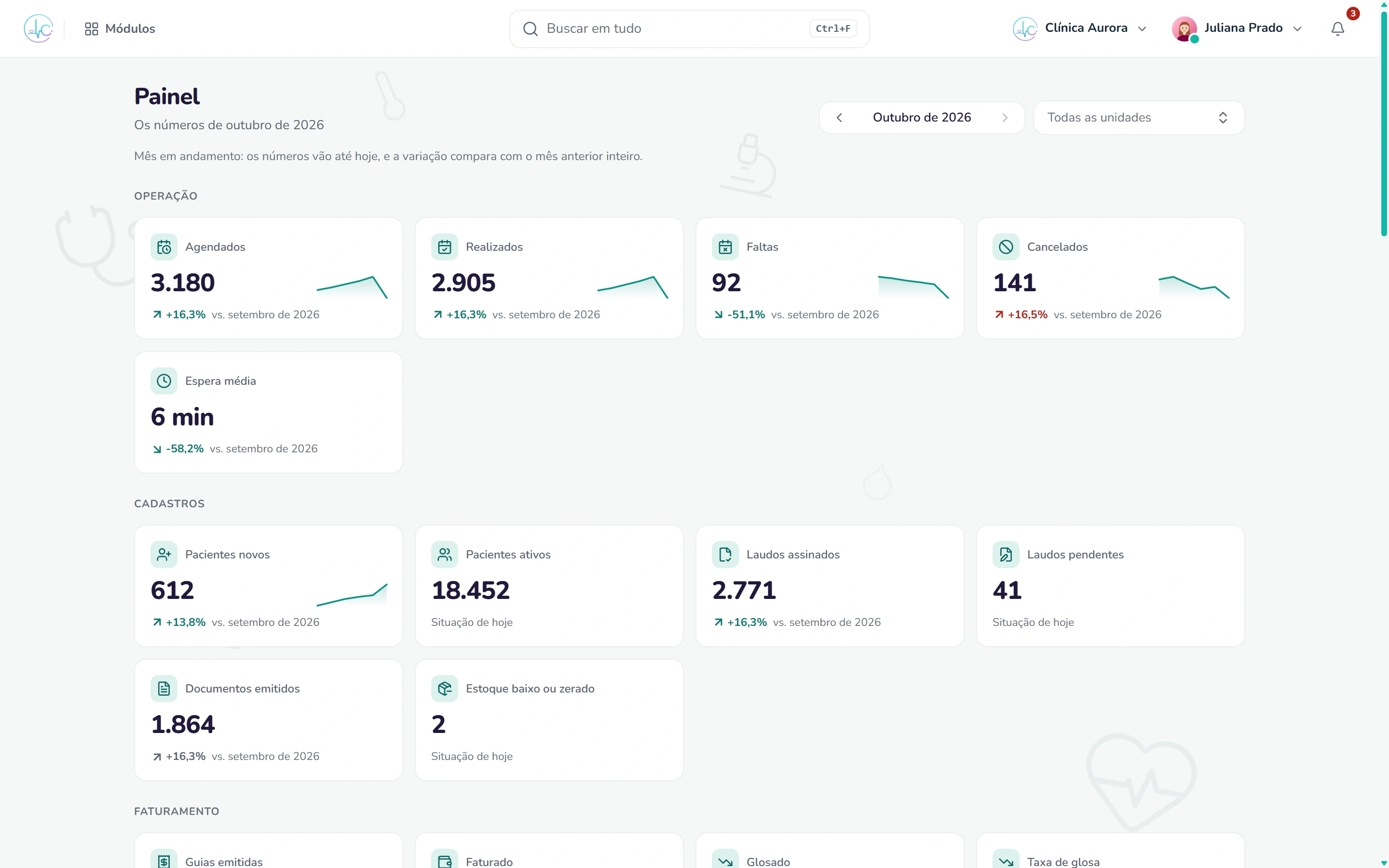
Task: Click the Realizados calendar-check icon
Action: tap(444, 247)
